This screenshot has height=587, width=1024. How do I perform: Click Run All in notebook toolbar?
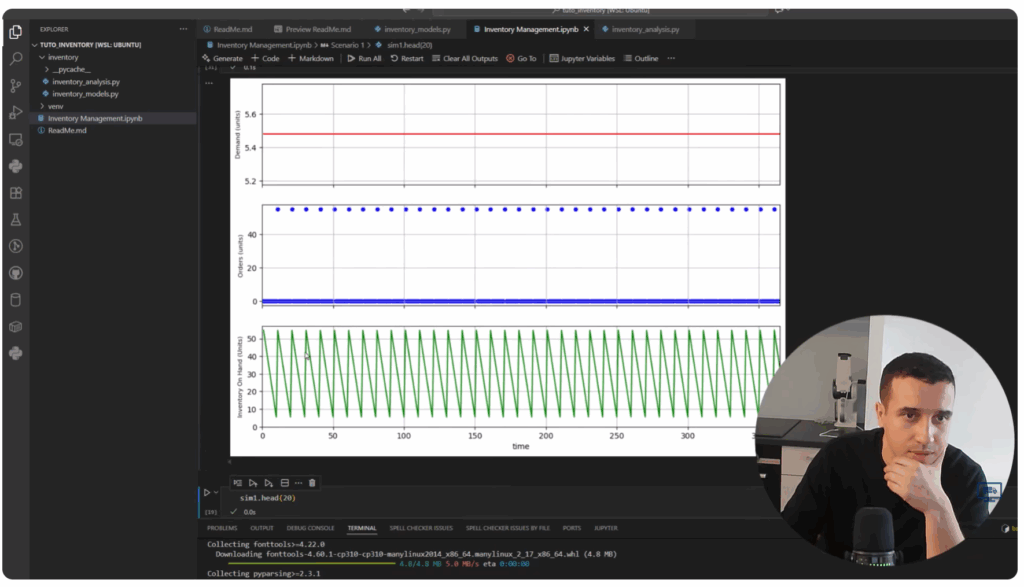pyautogui.click(x=364, y=59)
